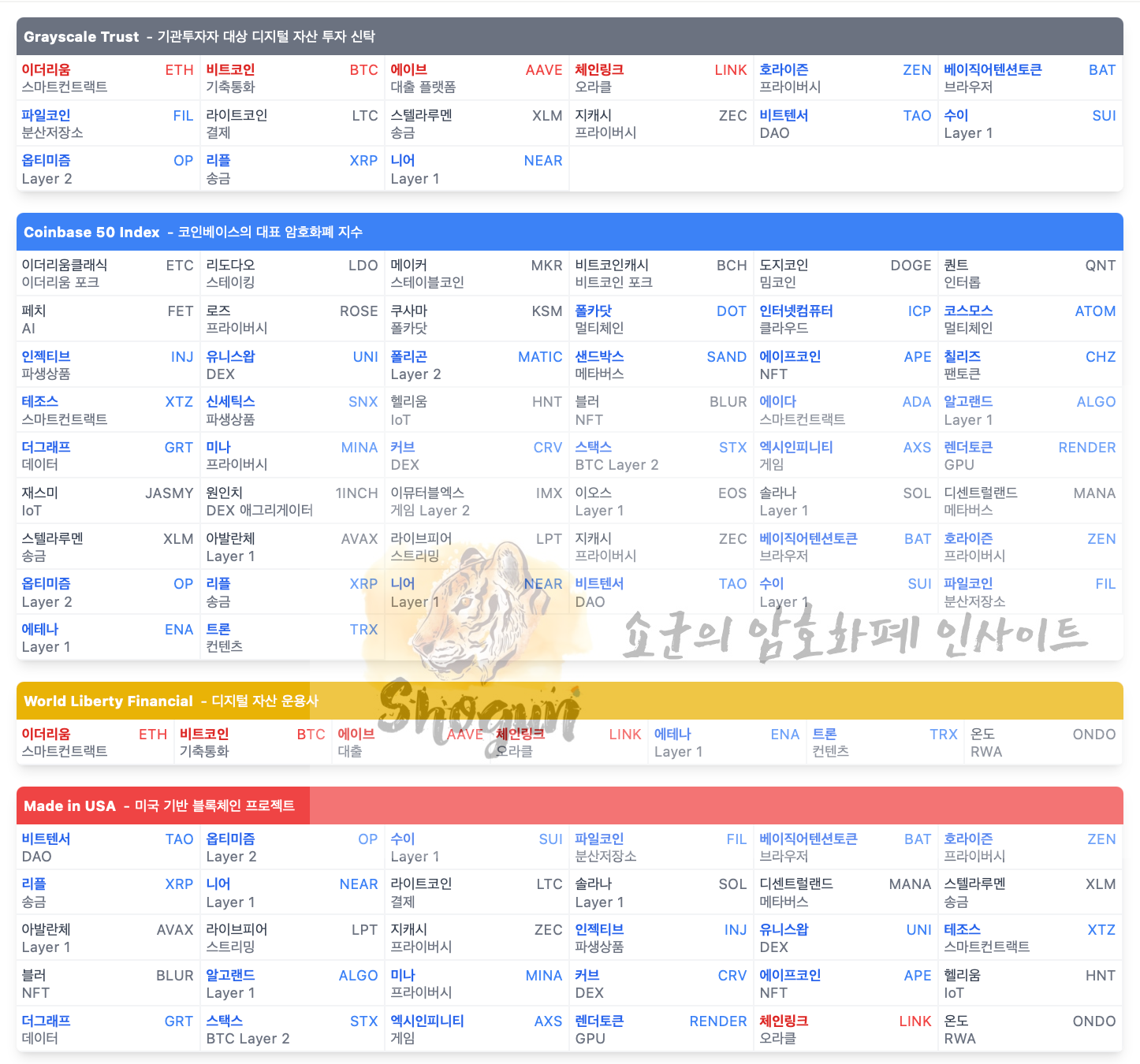1140x1064 pixels.
Task: Click the 페치 FET cell
Action: [108, 319]
